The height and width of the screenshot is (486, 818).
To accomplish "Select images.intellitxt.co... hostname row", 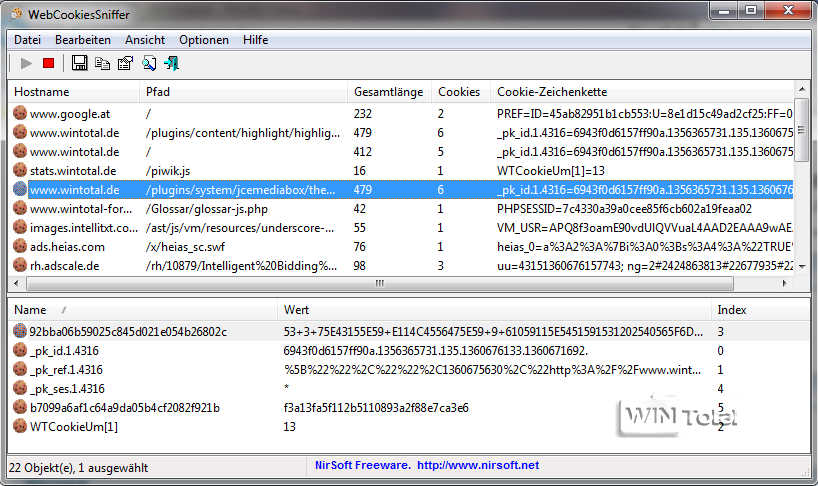I will pos(83,228).
